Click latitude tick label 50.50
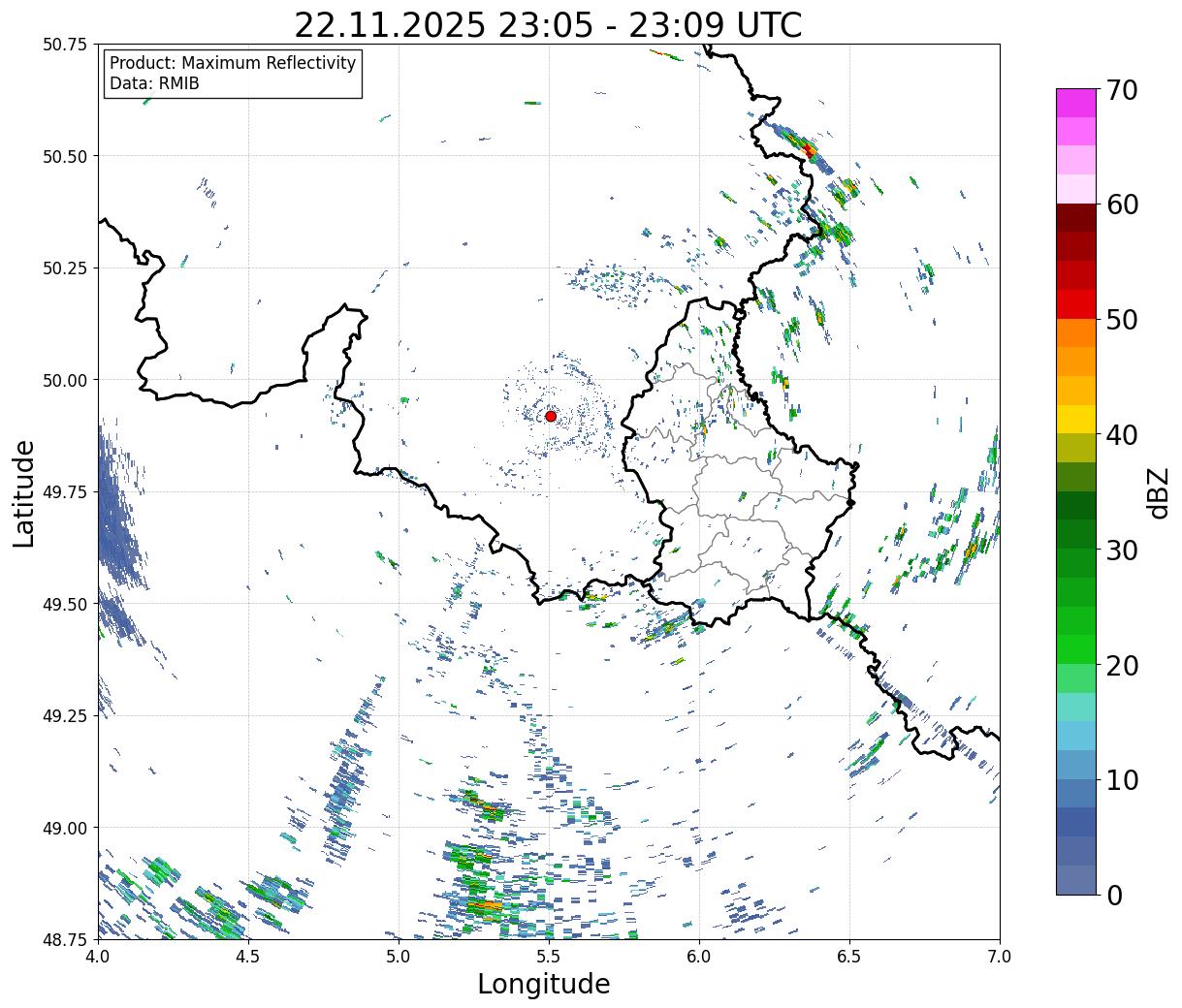Image resolution: width=1182 pixels, height=1008 pixels. point(65,156)
